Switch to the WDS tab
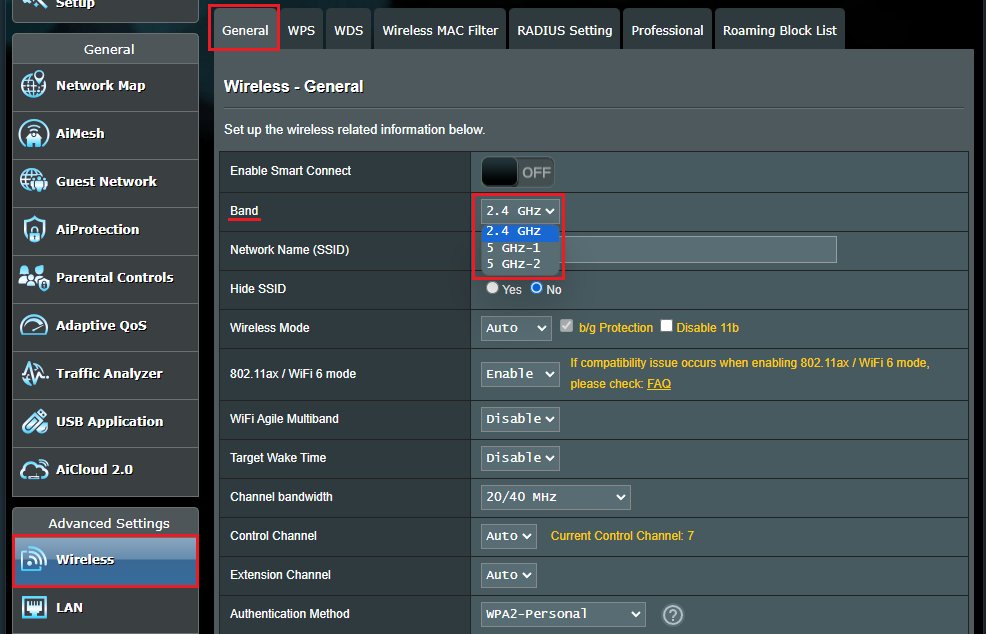986x634 pixels. (348, 30)
